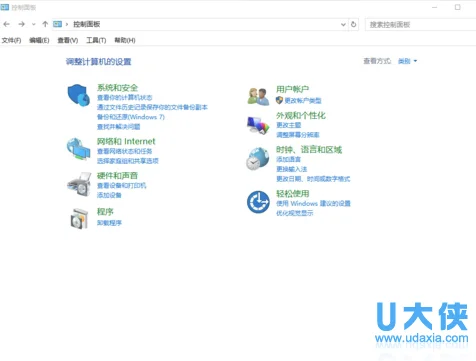Click 选择家庭组和共享选项 link
Screen dimensions: 476x361
point(128,161)
